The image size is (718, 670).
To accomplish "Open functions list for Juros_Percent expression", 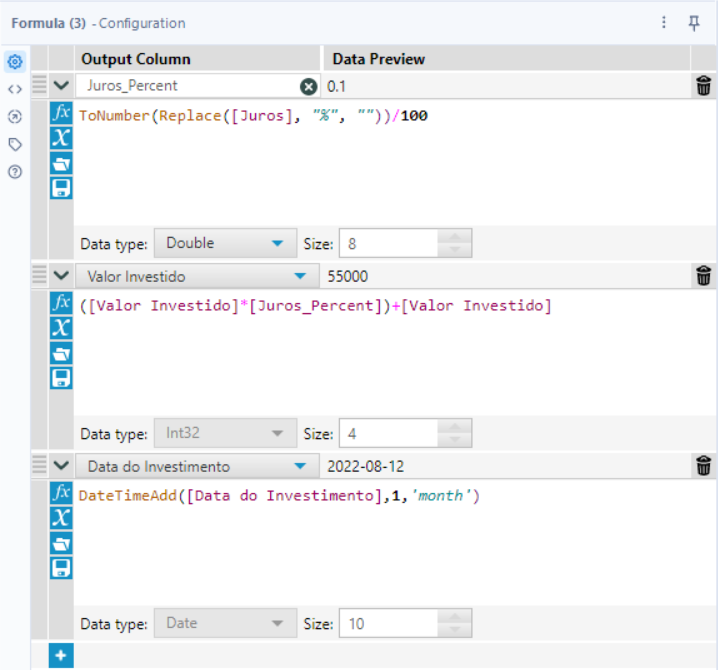I will click(x=61, y=113).
